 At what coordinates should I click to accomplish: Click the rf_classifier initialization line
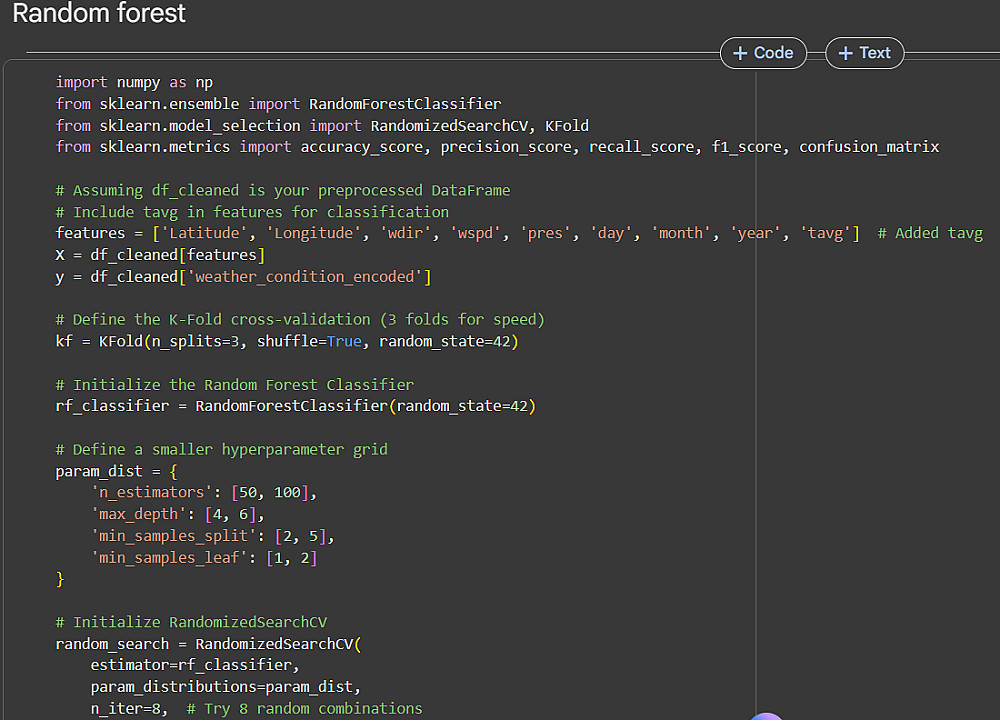(x=295, y=406)
